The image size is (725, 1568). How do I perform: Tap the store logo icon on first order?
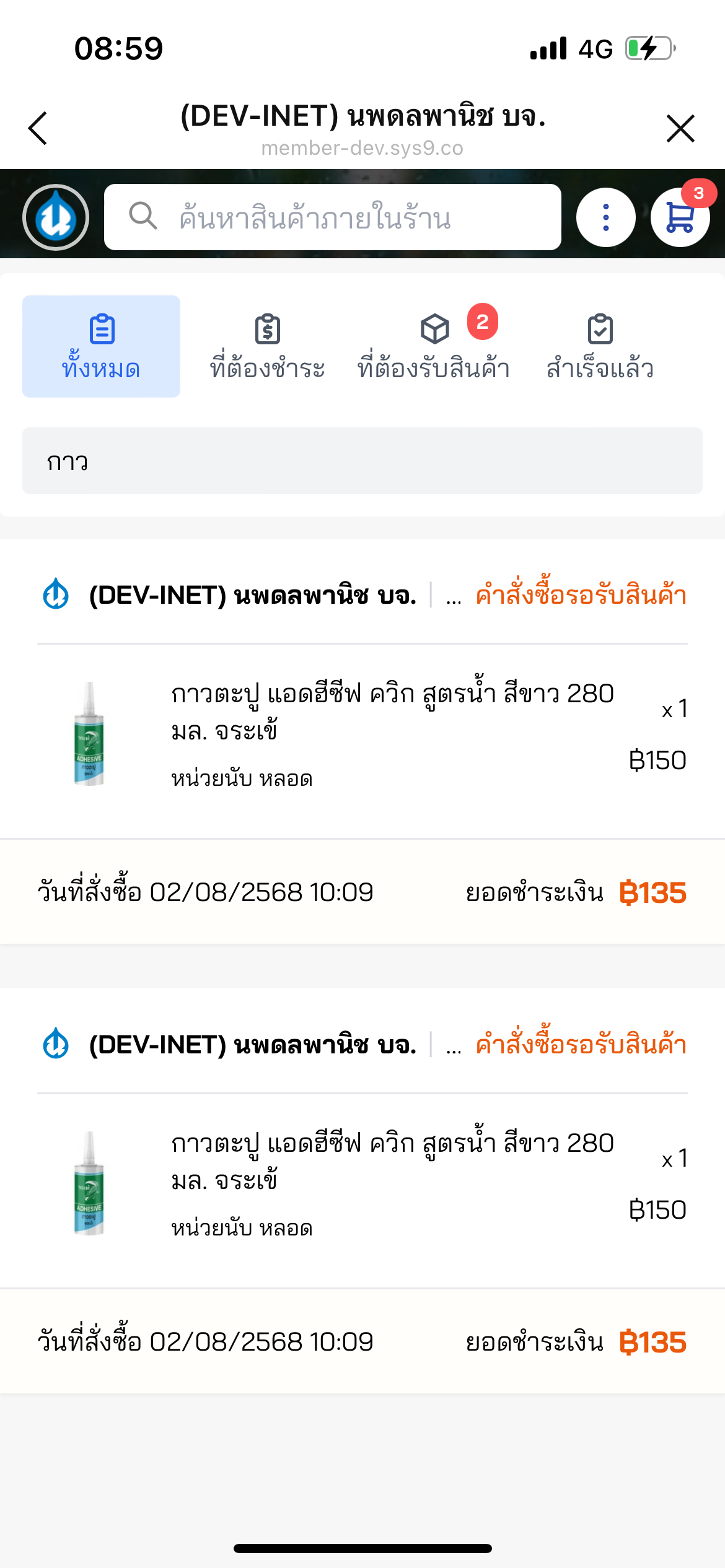pos(56,595)
